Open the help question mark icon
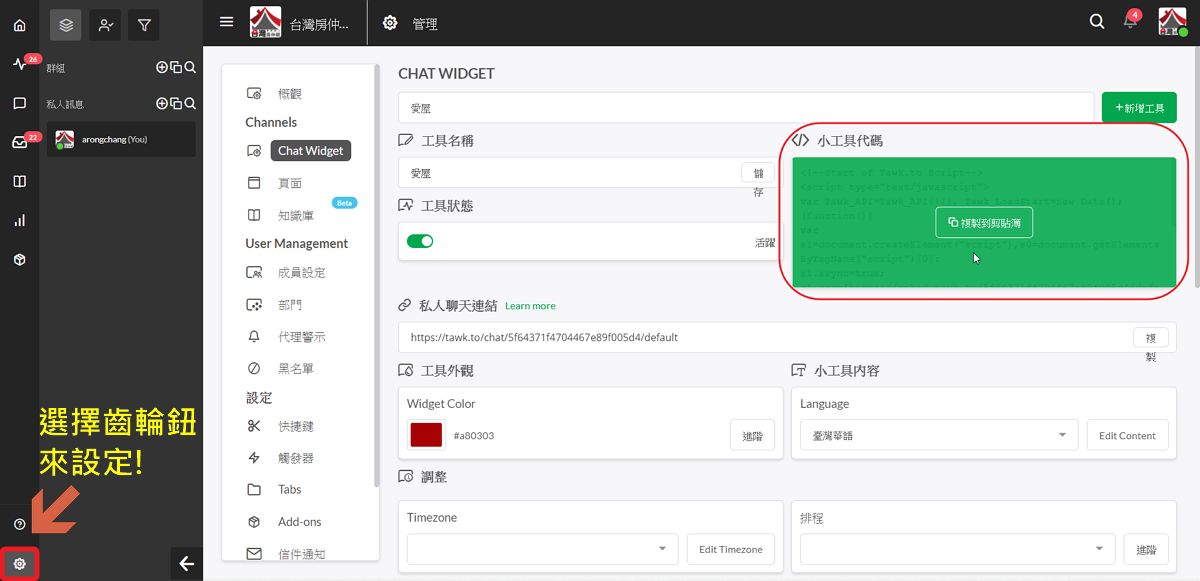This screenshot has width=1200, height=581. coord(19,525)
